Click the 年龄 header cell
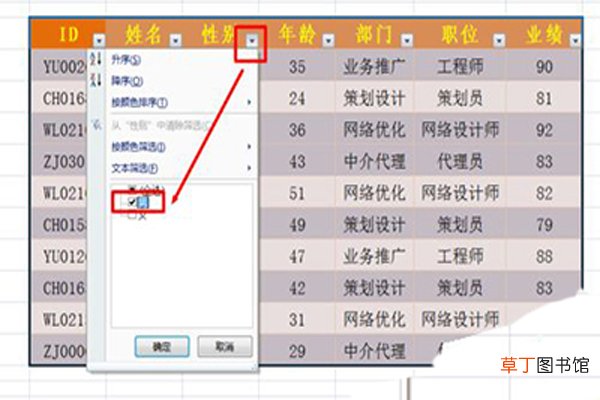This screenshot has height=400, width=600. pos(297,34)
